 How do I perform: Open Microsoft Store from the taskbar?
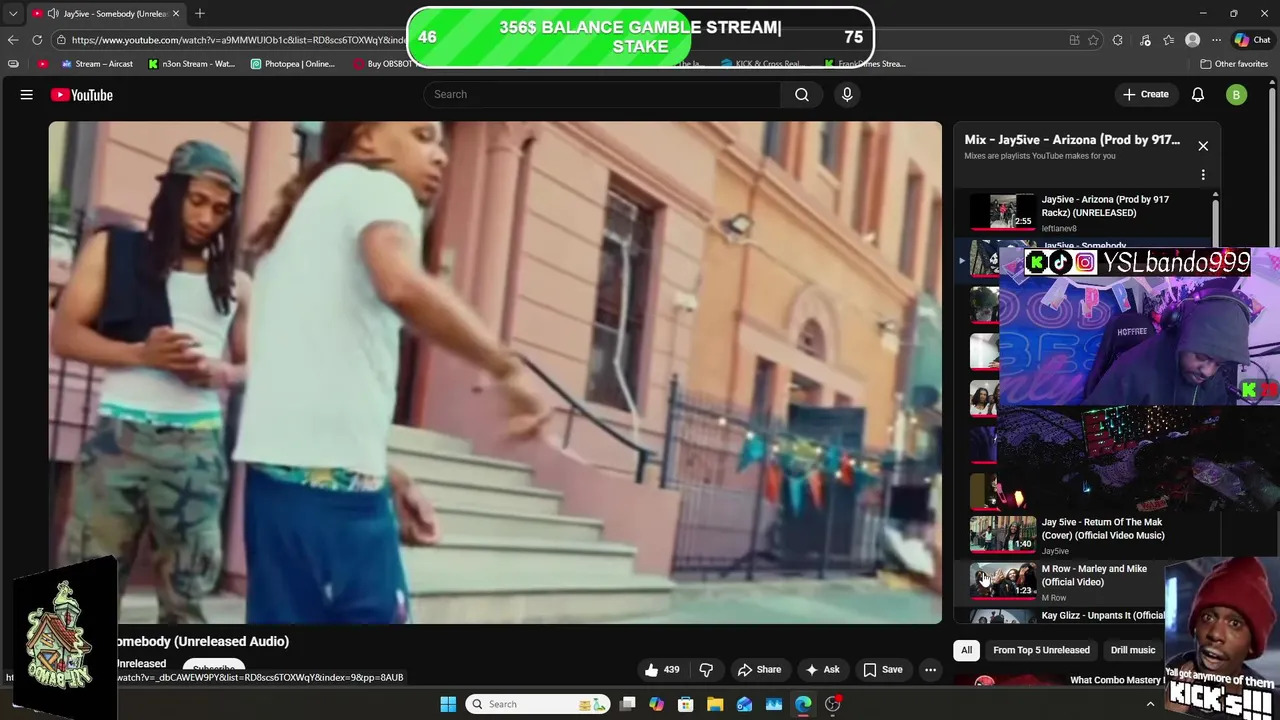point(686,704)
